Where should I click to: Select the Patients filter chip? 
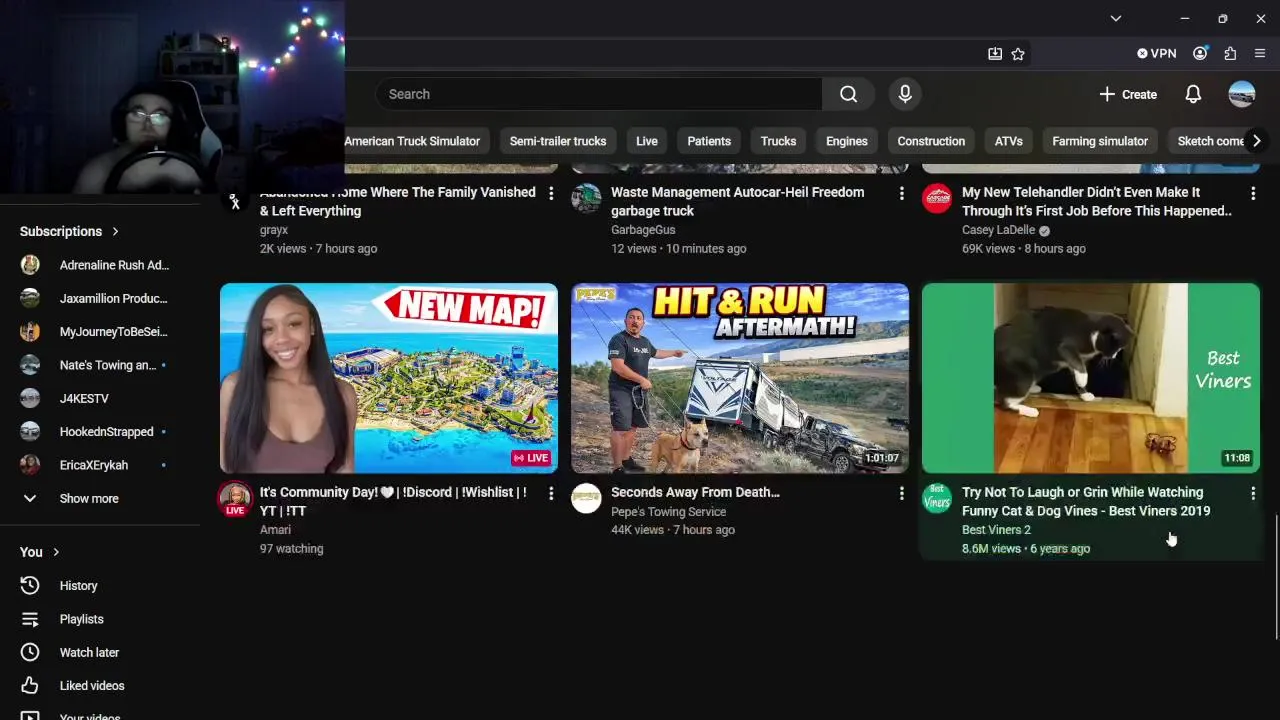tap(709, 141)
